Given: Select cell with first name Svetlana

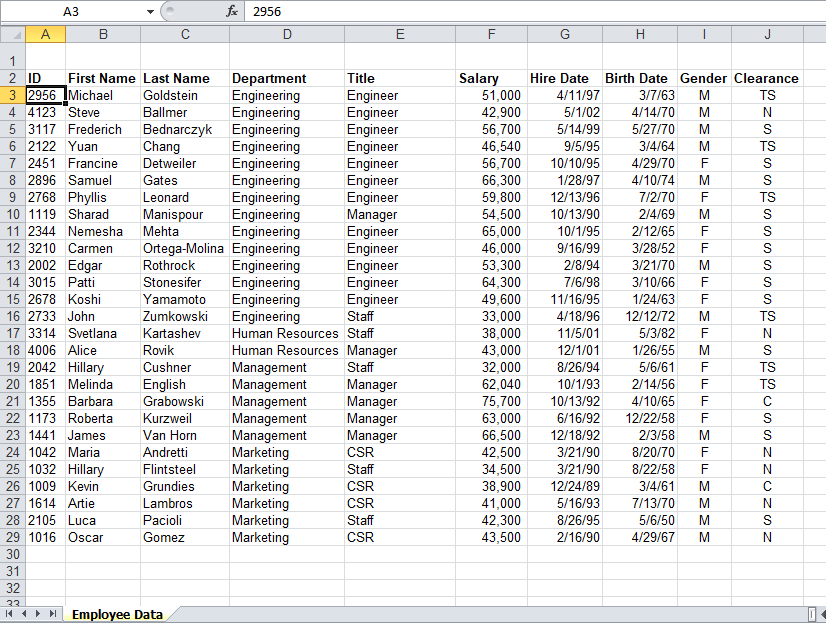Looking at the screenshot, I should (x=103, y=333).
